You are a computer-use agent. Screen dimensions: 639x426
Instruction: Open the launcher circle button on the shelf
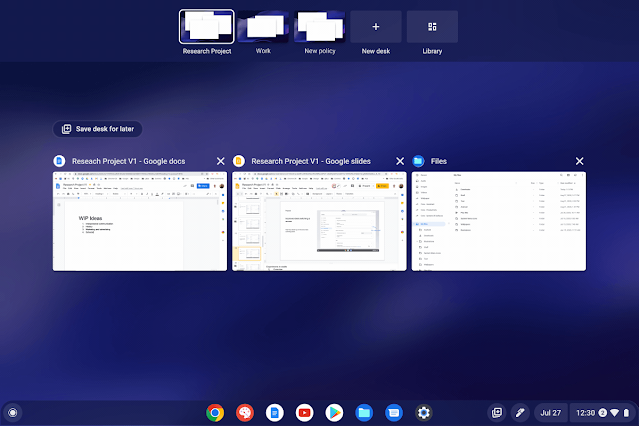(13, 413)
